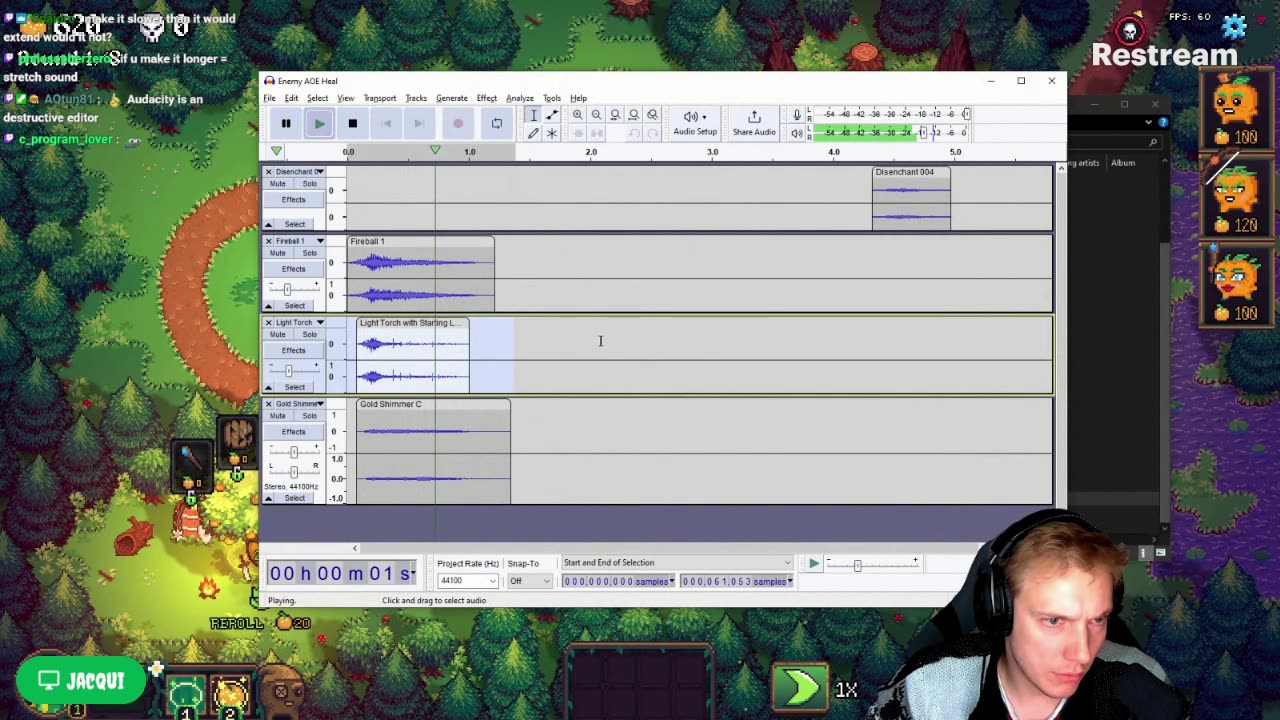
Task: Click the Zoom In magnifier
Action: click(x=577, y=115)
